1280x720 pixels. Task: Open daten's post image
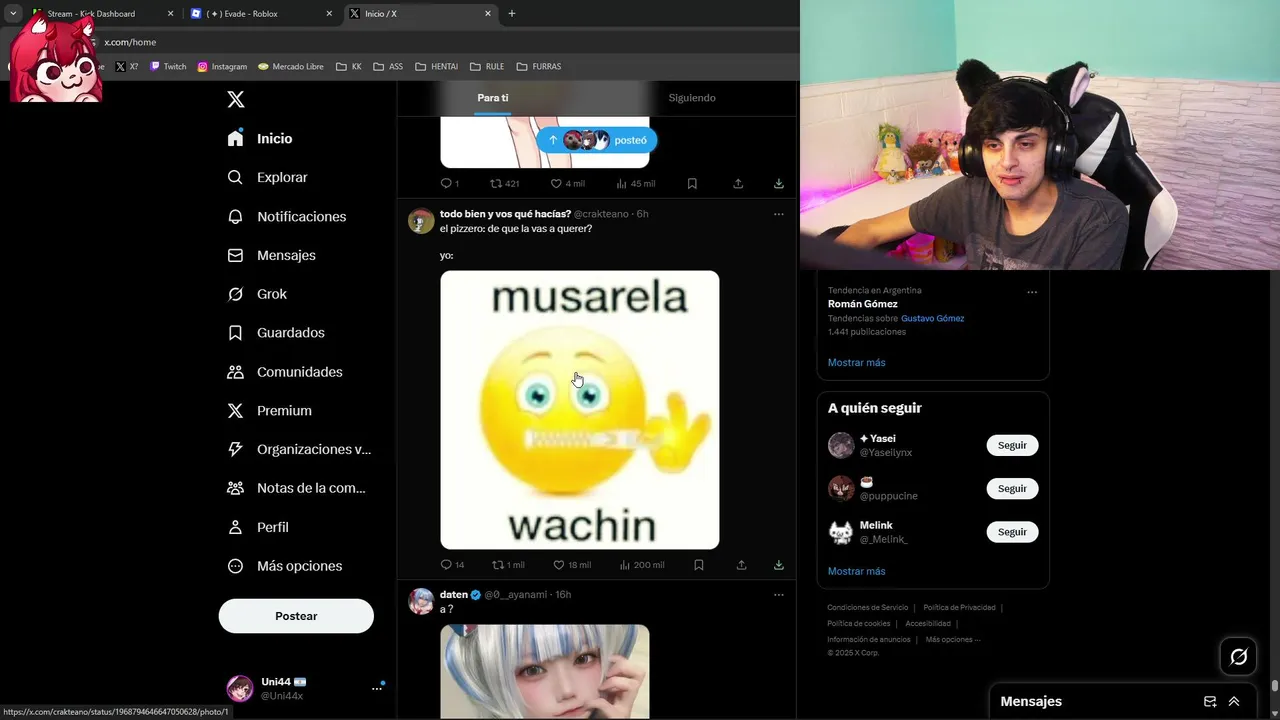pos(545,672)
